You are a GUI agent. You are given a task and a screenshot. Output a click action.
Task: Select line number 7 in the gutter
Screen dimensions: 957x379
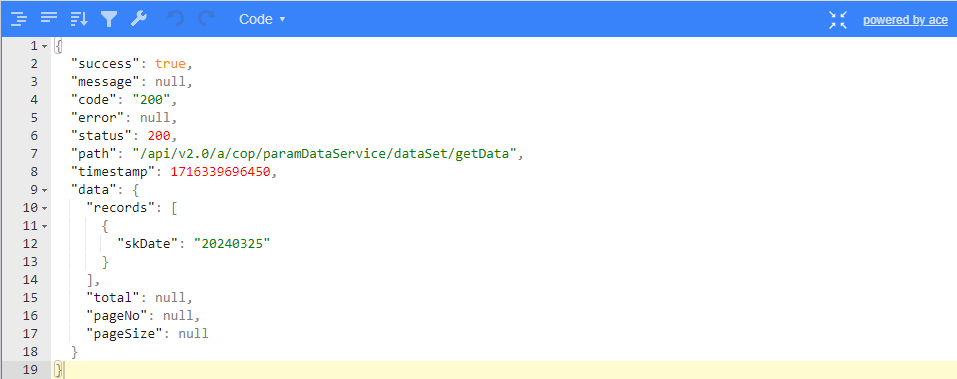[34, 154]
